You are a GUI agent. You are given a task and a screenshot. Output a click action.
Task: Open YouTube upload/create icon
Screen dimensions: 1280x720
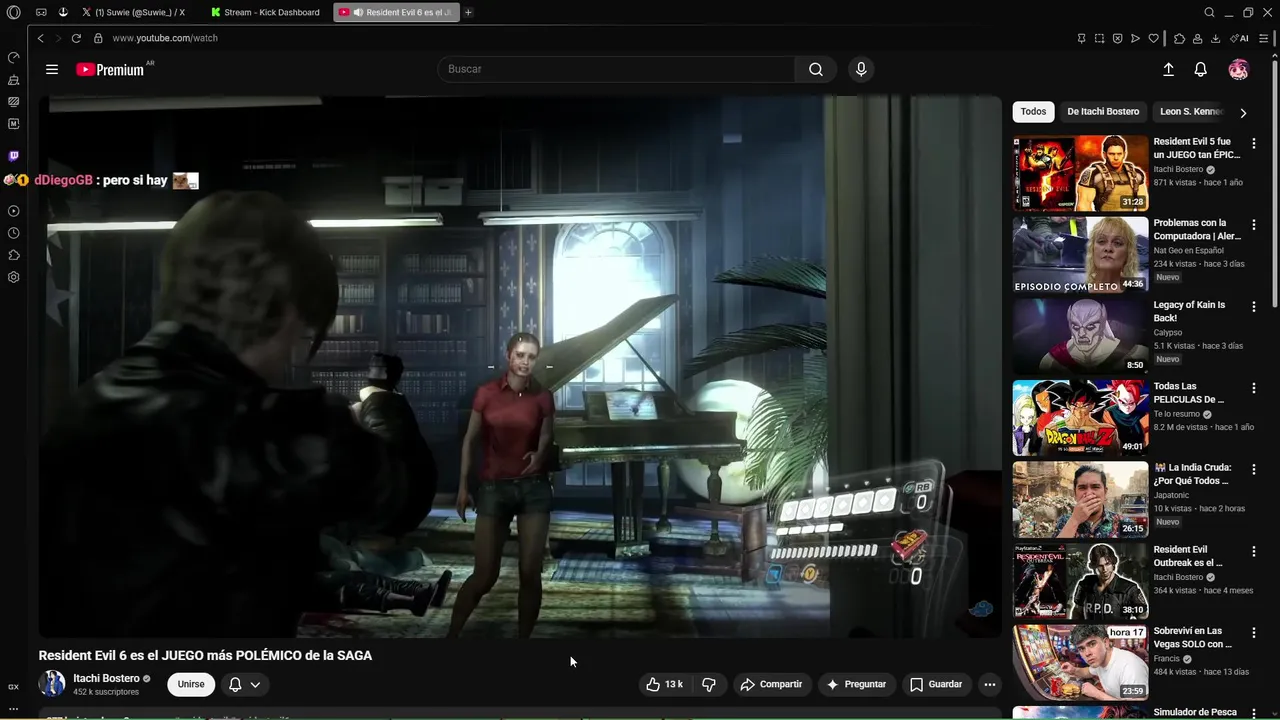pyautogui.click(x=1168, y=69)
